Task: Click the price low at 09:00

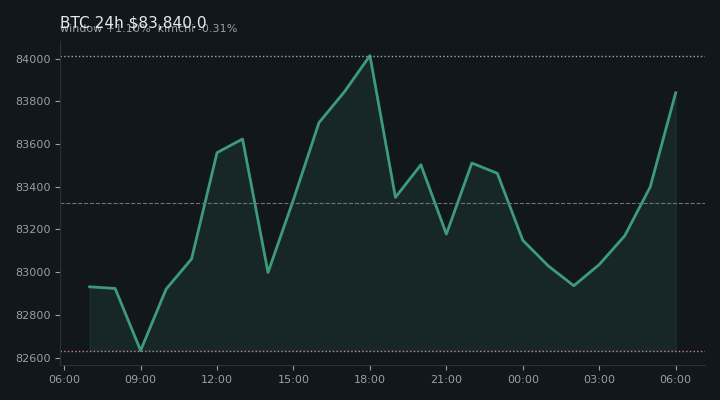Action: [141, 350]
